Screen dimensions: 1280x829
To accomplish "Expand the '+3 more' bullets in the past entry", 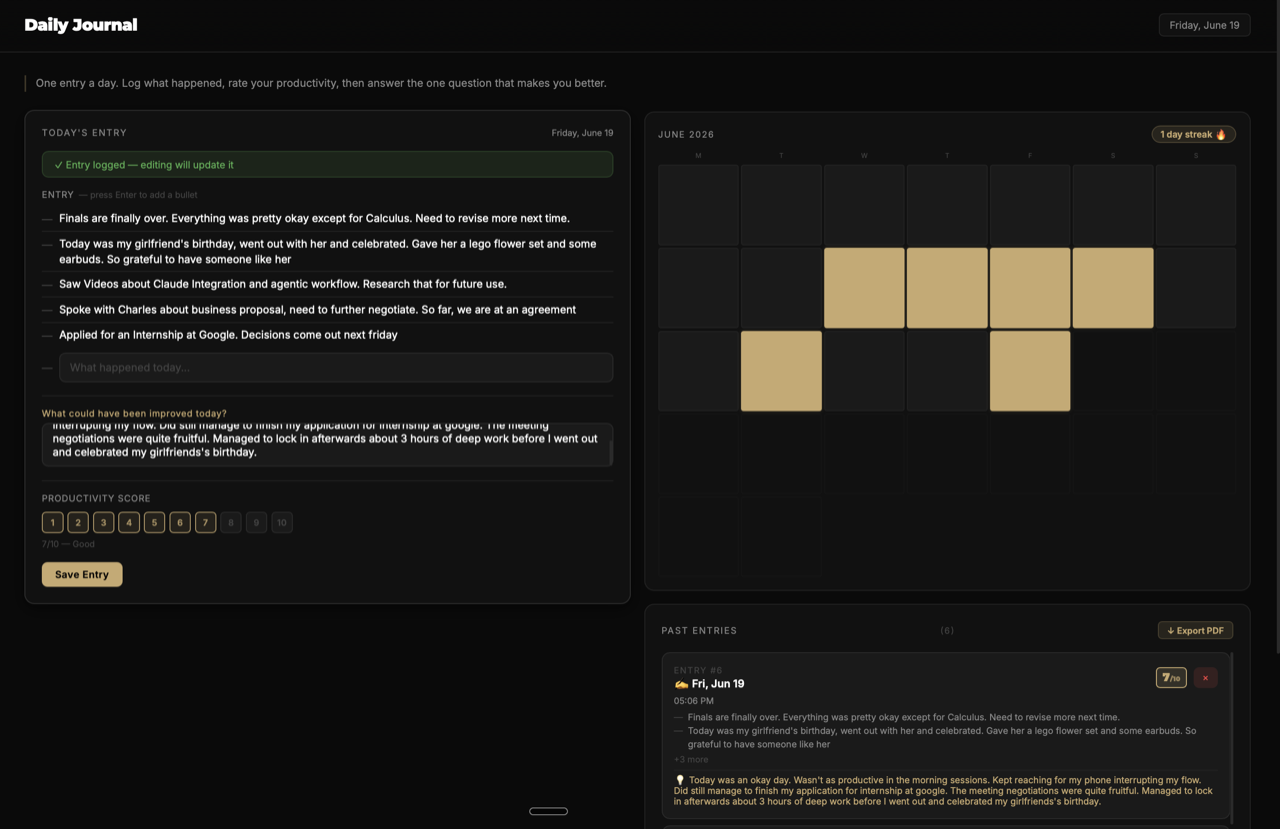I will point(691,759).
